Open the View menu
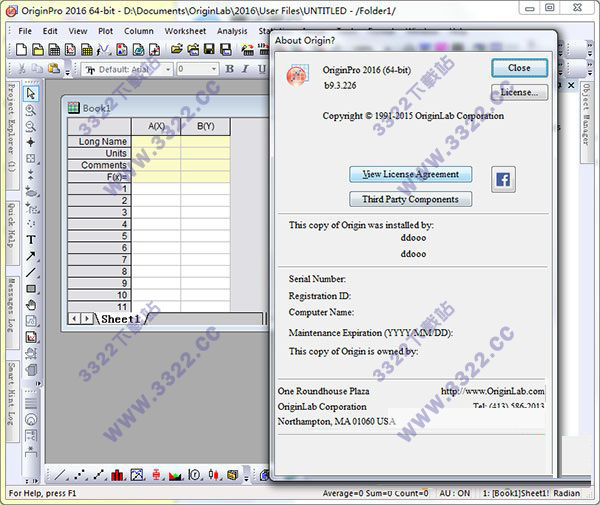Screen dimensions: 600x505 pyautogui.click(x=78, y=31)
